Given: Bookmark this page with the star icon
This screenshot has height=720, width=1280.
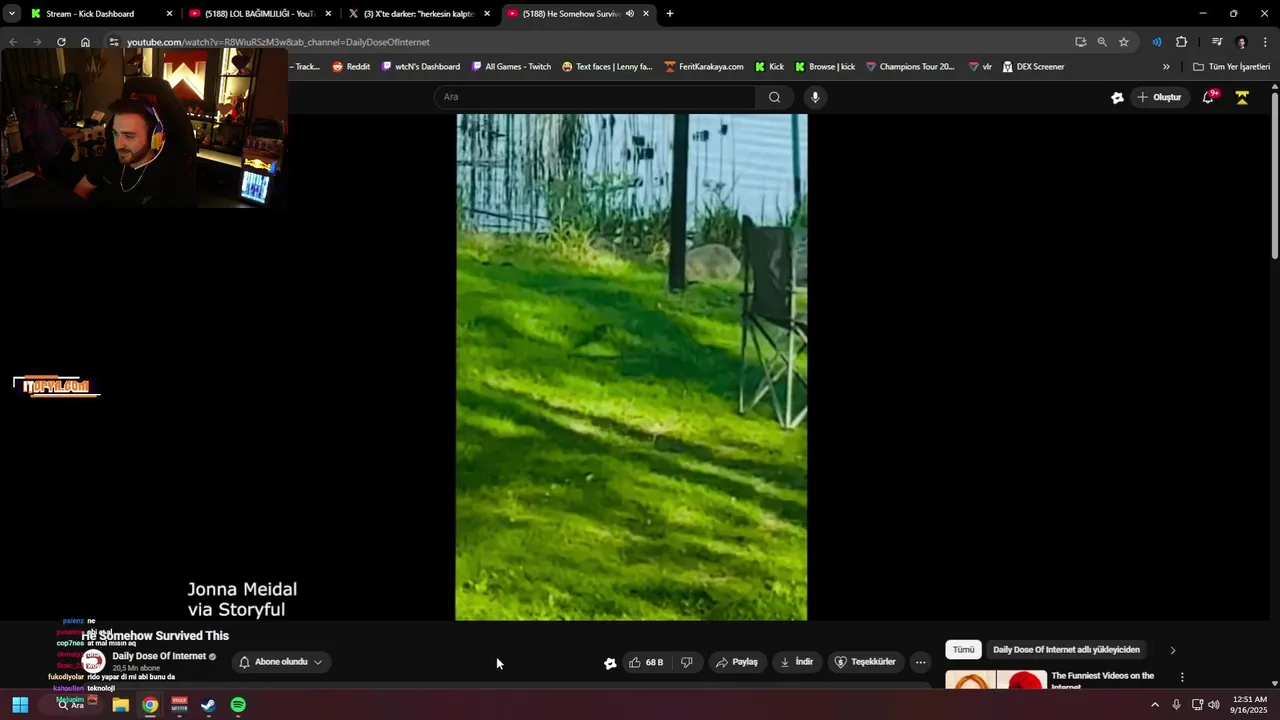Looking at the screenshot, I should coord(1124,42).
